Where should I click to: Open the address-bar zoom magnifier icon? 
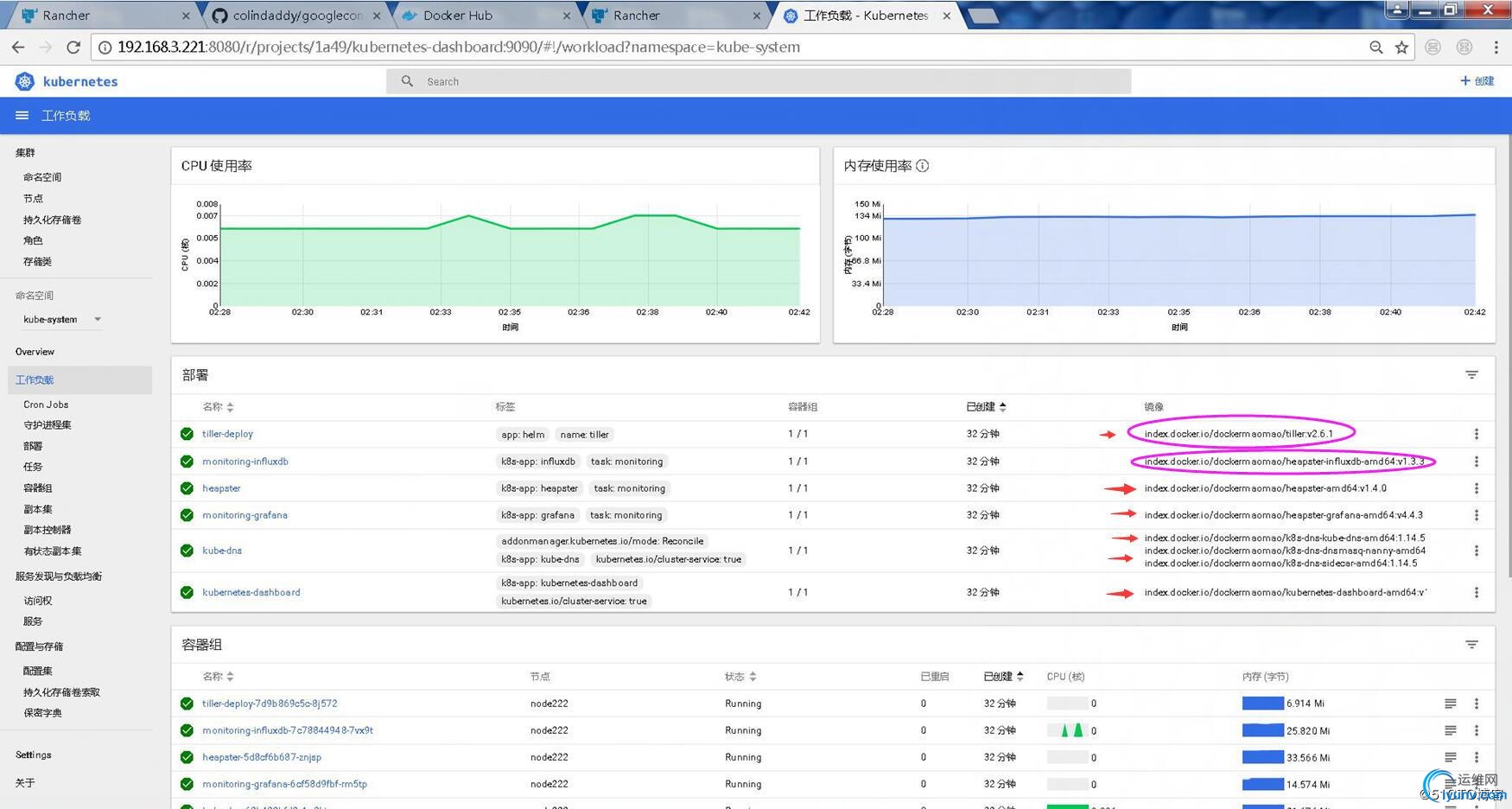[1375, 48]
